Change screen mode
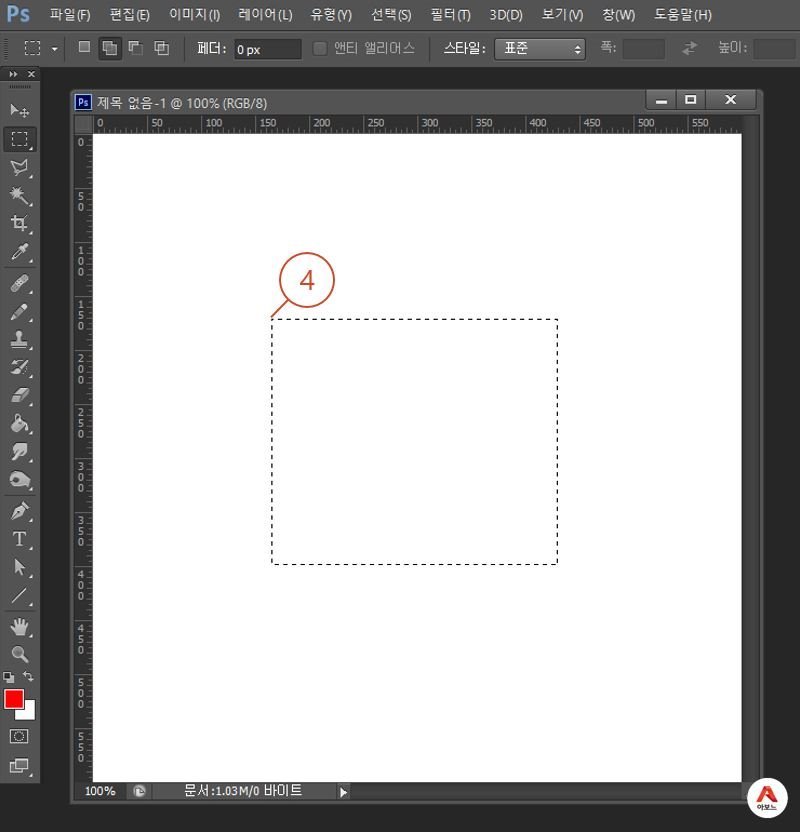This screenshot has height=832, width=800. click(19, 765)
